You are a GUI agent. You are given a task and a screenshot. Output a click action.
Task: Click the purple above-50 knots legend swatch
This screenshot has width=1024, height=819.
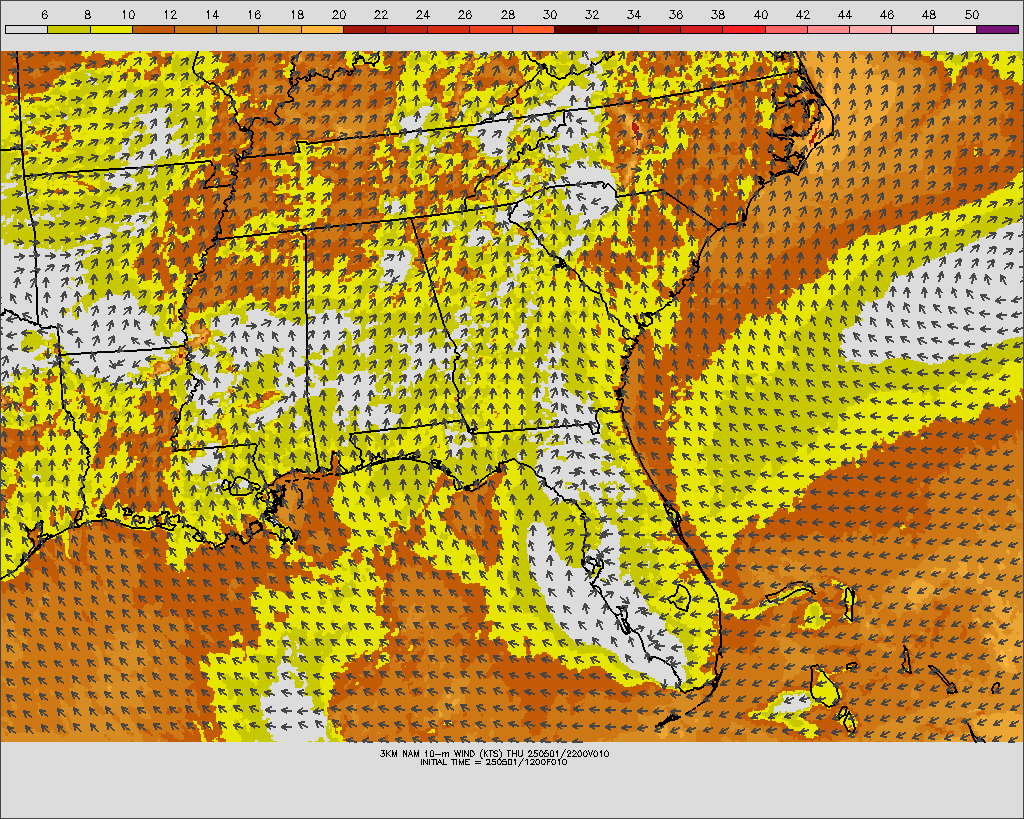[997, 29]
